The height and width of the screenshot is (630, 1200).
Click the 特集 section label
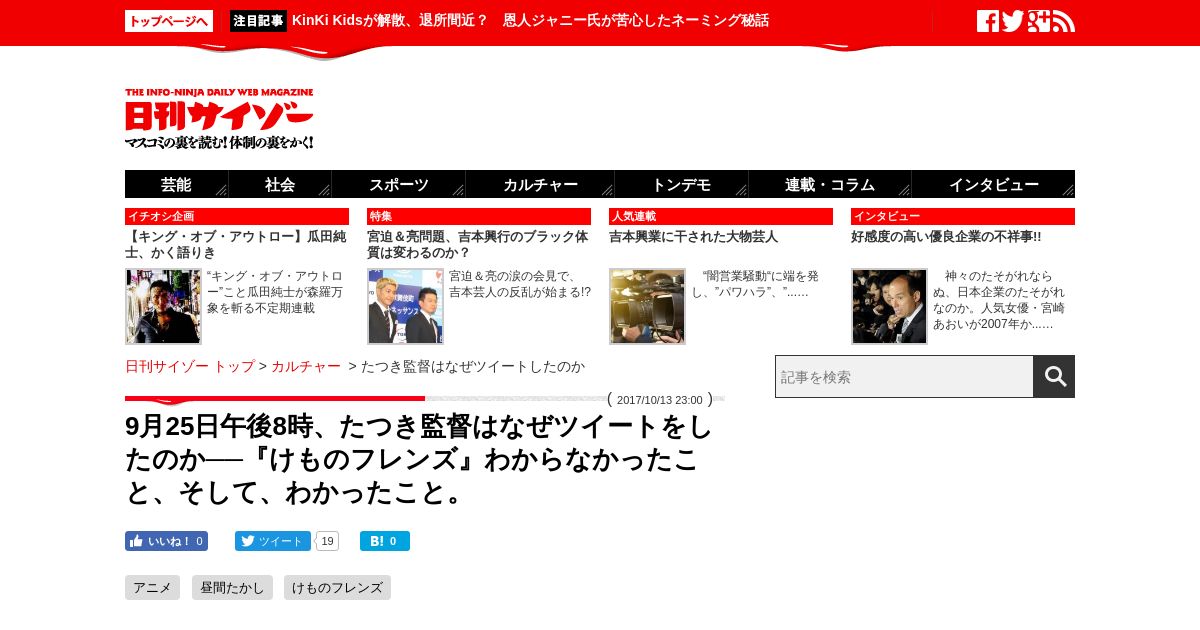(479, 217)
